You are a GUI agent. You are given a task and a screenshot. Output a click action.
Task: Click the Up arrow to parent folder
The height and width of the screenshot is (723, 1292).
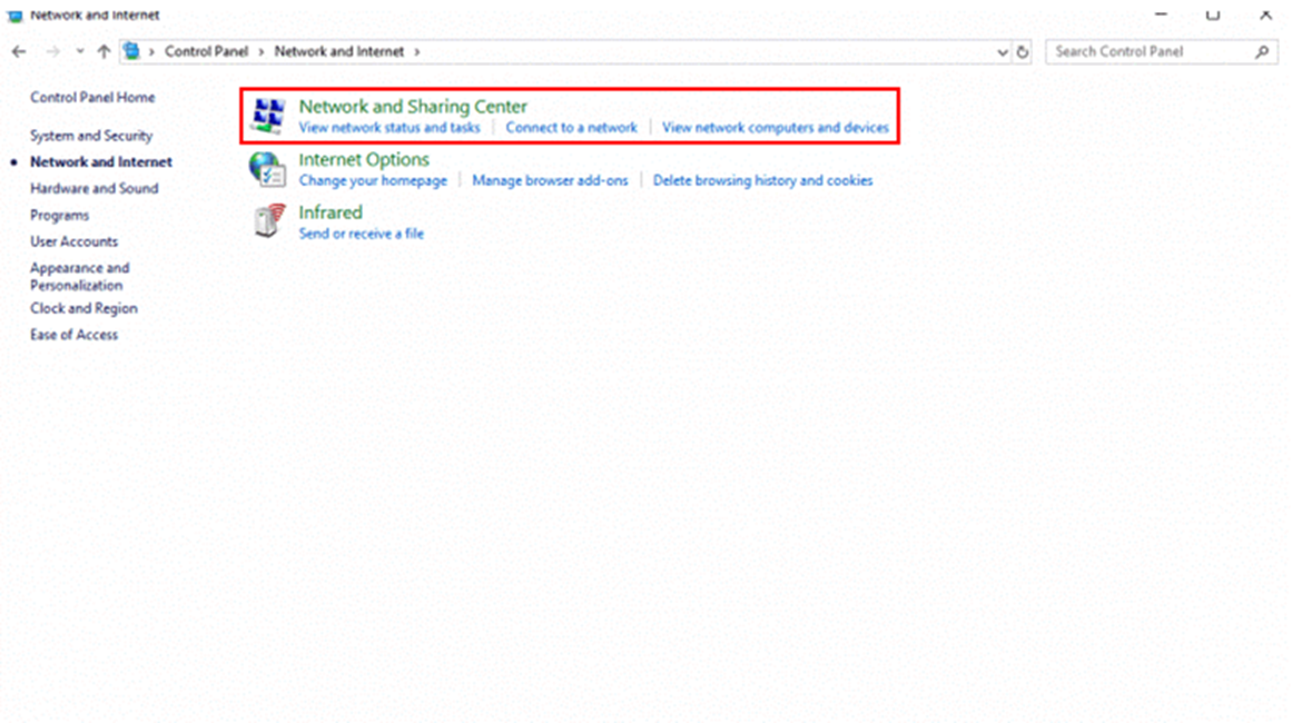[x=104, y=52]
